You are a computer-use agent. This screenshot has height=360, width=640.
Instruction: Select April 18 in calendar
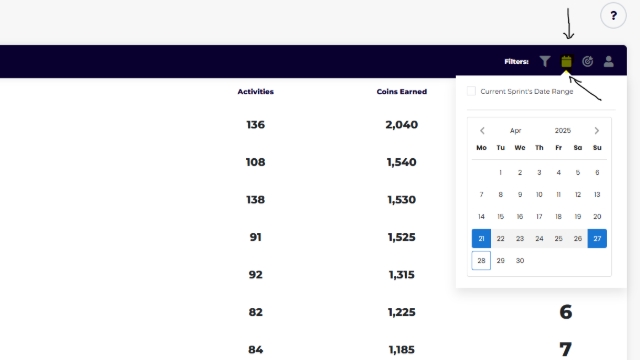click(x=558, y=217)
